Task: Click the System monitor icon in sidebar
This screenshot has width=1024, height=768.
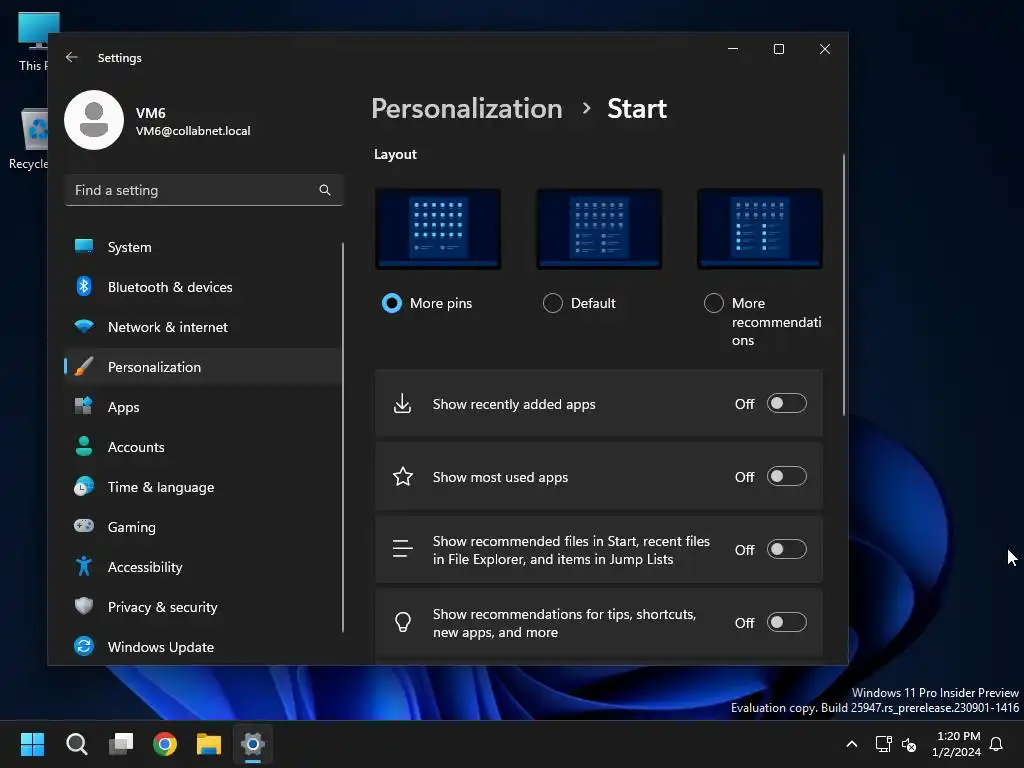Action: point(84,246)
